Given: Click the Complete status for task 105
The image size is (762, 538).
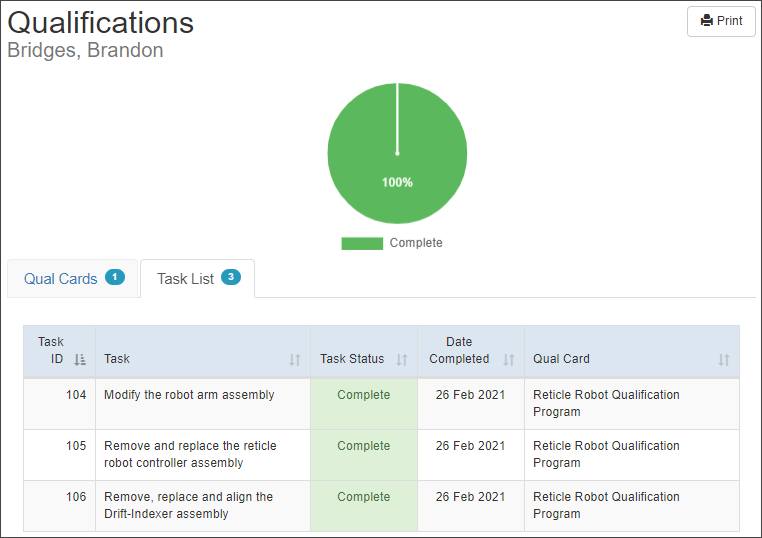Looking at the screenshot, I should click(x=364, y=446).
